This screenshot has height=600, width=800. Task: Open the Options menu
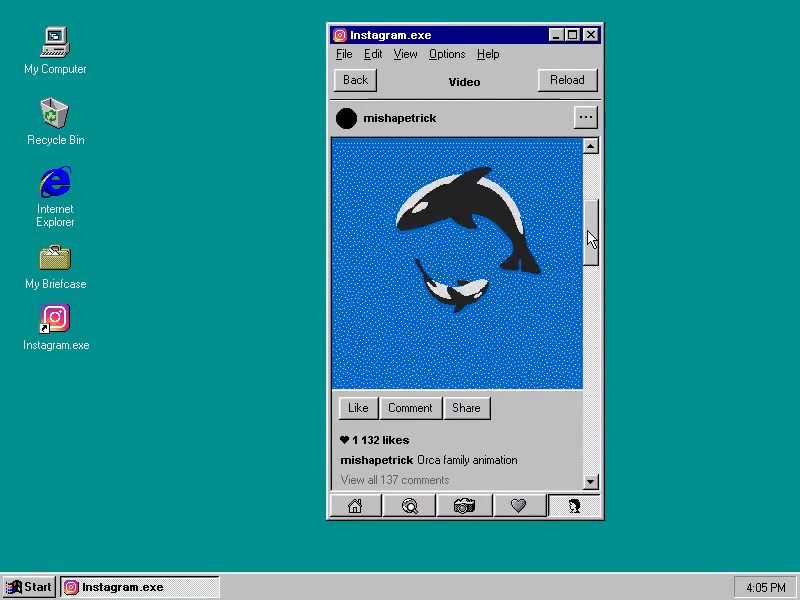pyautogui.click(x=447, y=54)
